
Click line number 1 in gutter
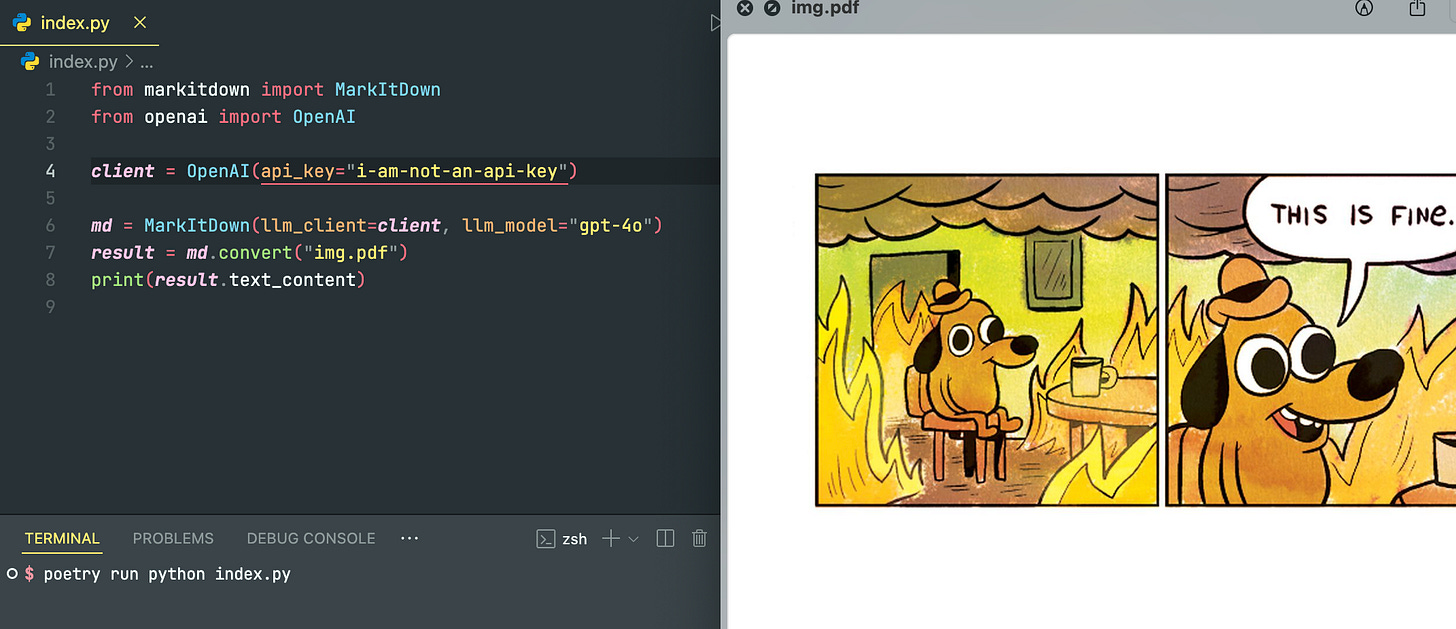(x=50, y=90)
